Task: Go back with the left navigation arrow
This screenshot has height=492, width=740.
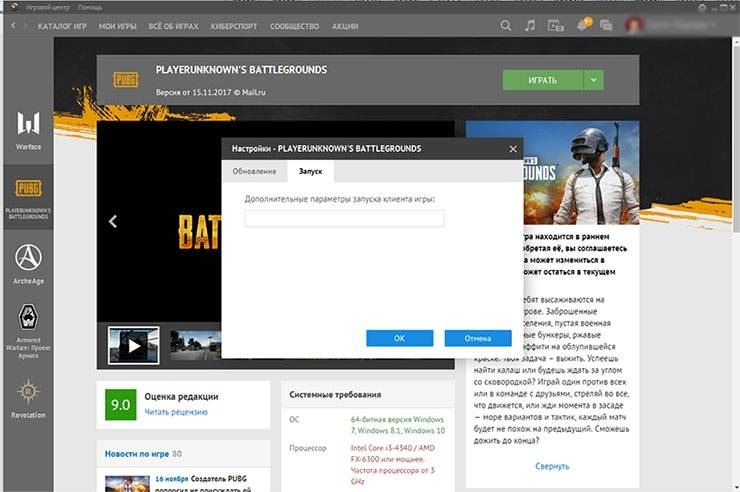Action: click(x=13, y=25)
